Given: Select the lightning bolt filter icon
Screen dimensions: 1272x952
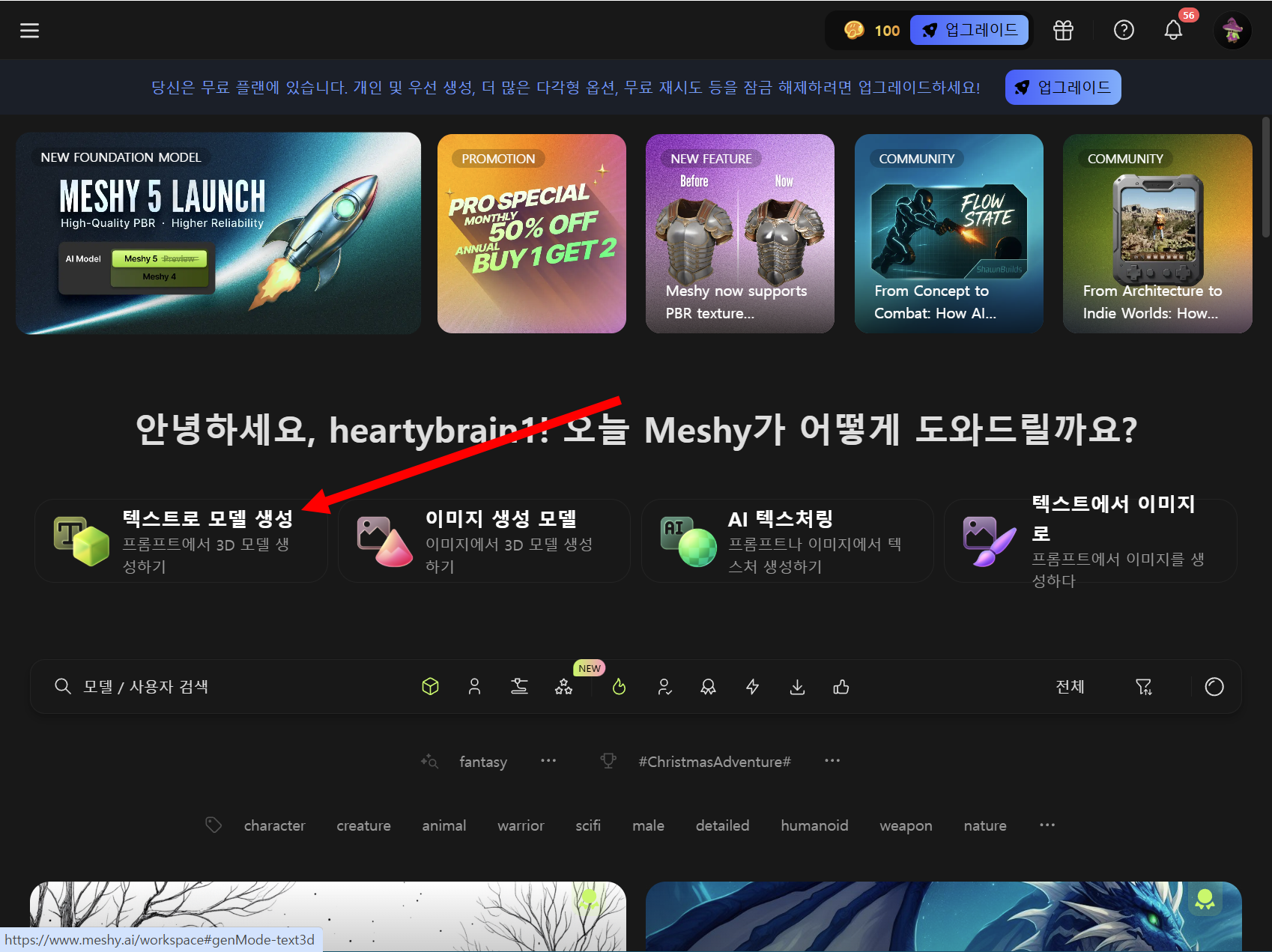Looking at the screenshot, I should point(753,686).
